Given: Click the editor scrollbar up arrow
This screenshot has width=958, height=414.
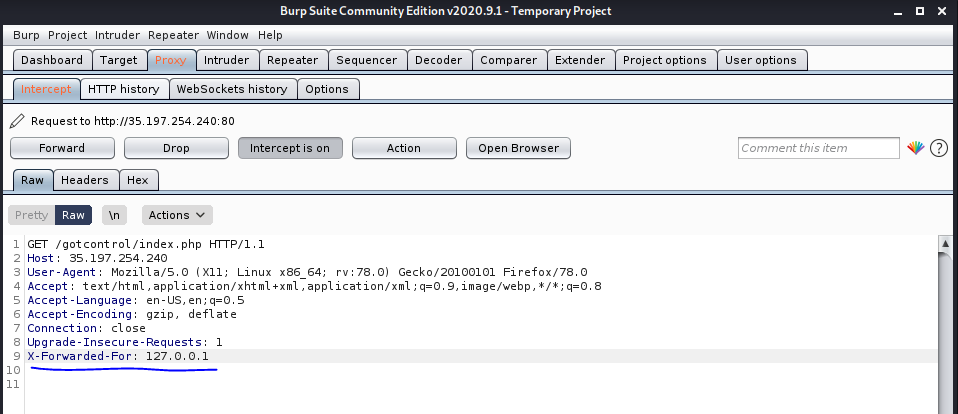Looking at the screenshot, I should tap(945, 243).
